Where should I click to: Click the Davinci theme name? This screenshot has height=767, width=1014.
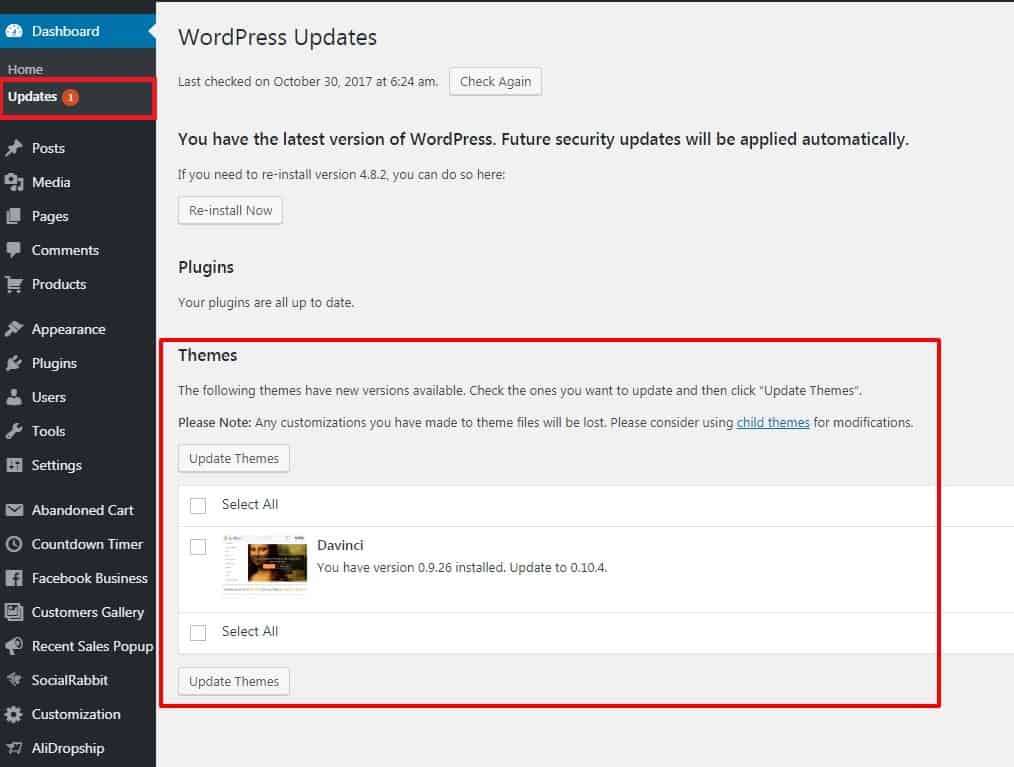coord(340,545)
